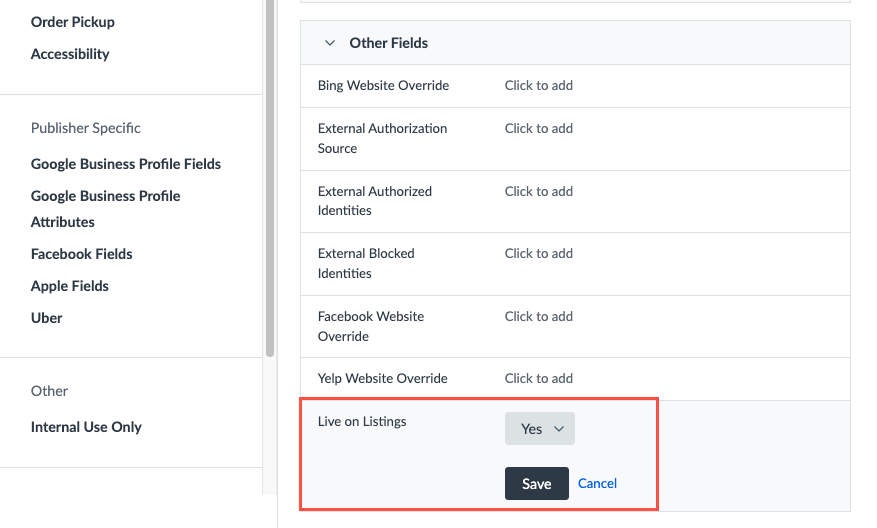Add External Authorized Identities value

[x=539, y=191]
